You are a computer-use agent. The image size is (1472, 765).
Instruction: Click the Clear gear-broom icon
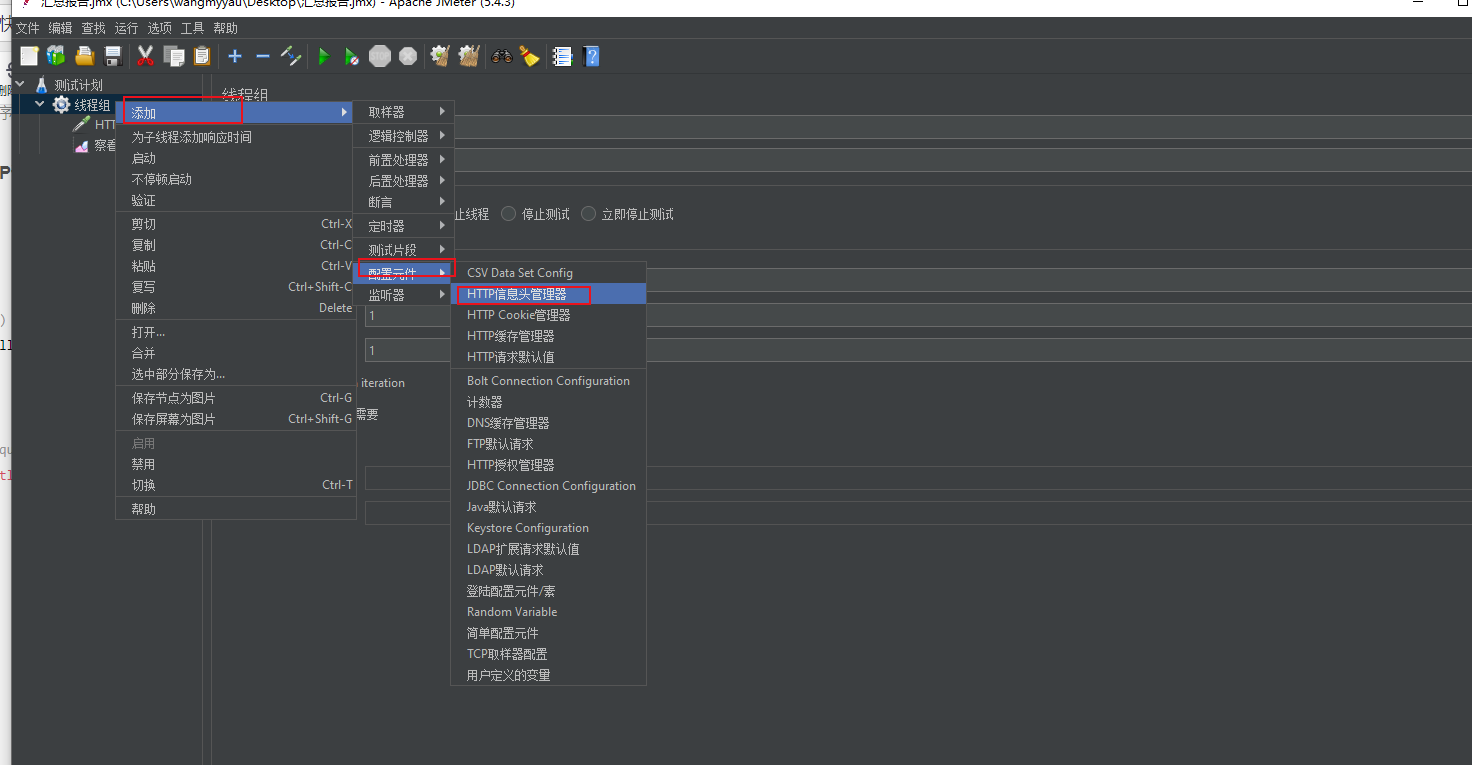click(440, 57)
